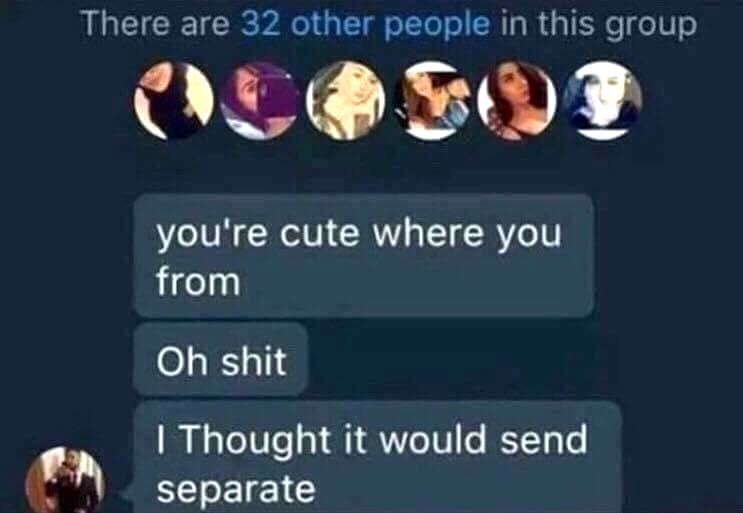Click the word "separate" in the last message

pyautogui.click(x=236, y=489)
